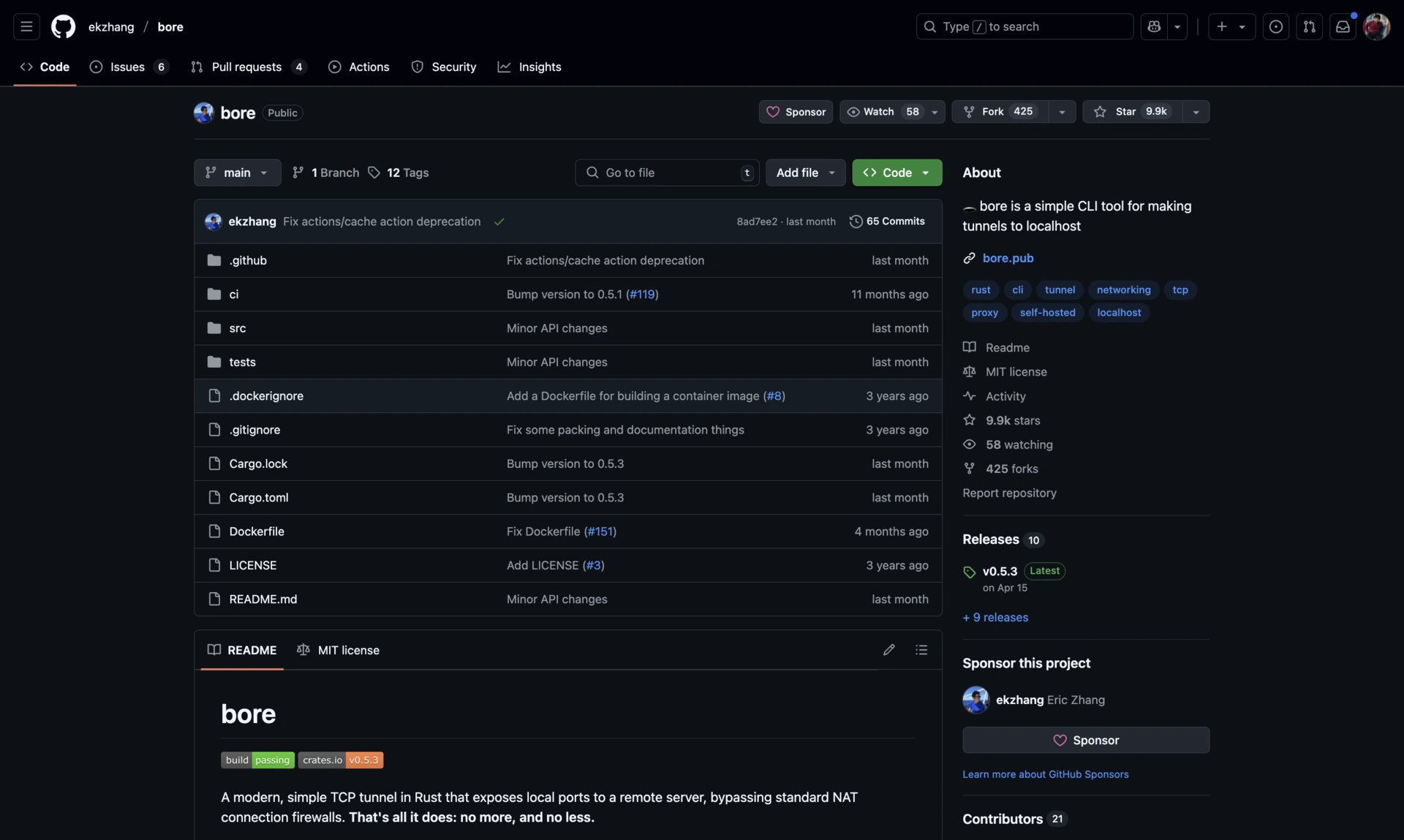The height and width of the screenshot is (840, 1404).
Task: Go to GitHub homepage via Octocat logo
Action: click(x=63, y=26)
